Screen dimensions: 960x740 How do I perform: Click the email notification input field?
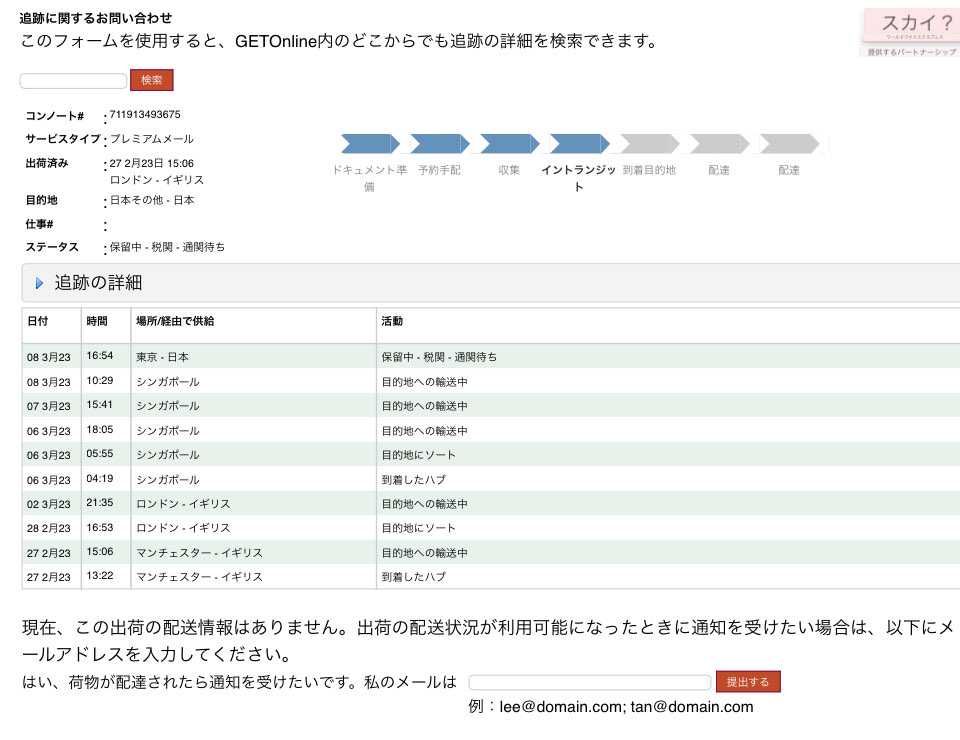pos(589,682)
